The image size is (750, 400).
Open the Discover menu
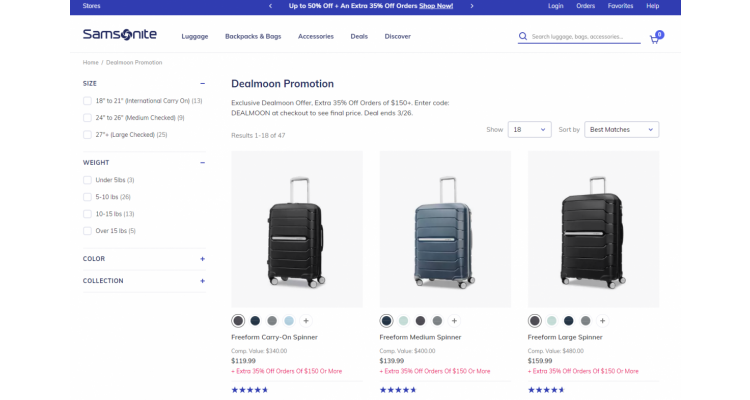397,36
